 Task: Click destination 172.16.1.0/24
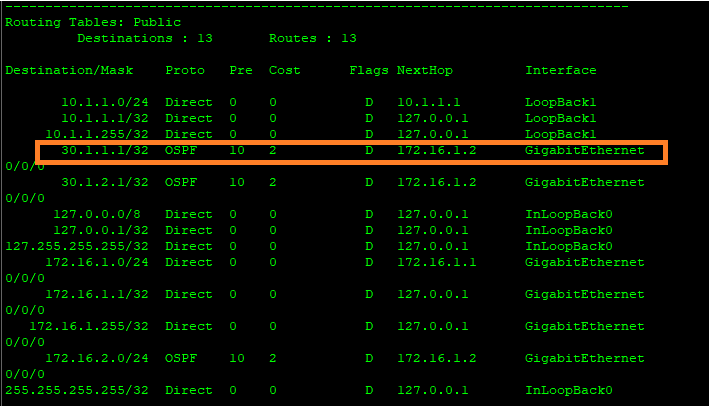click(97, 263)
